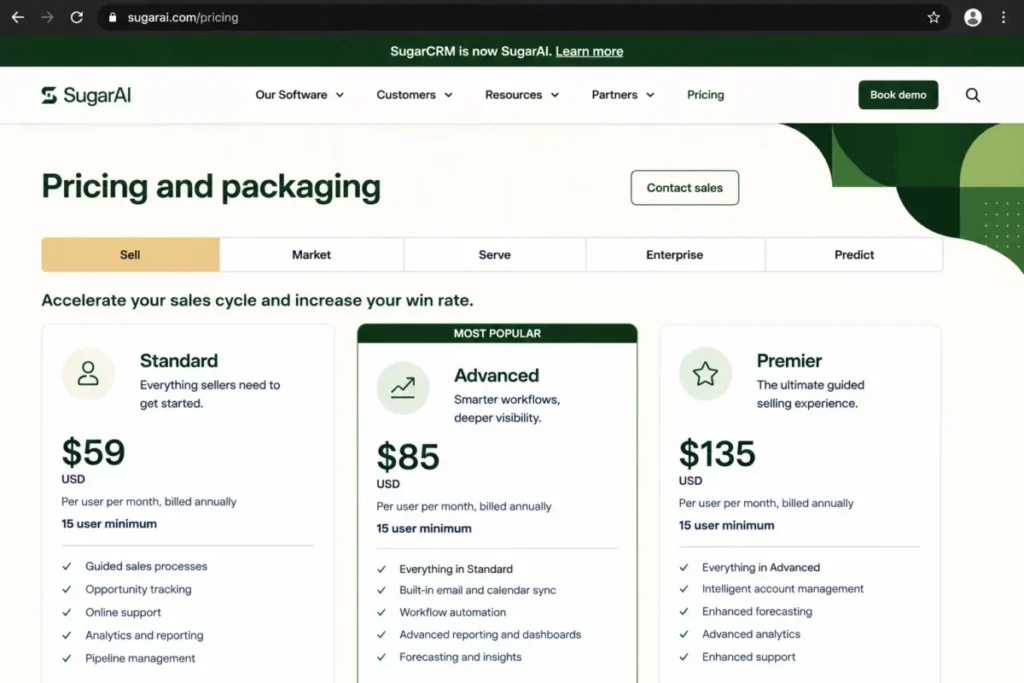Switch to the Serve tab
Screen dimensions: 1024x683
click(x=494, y=255)
